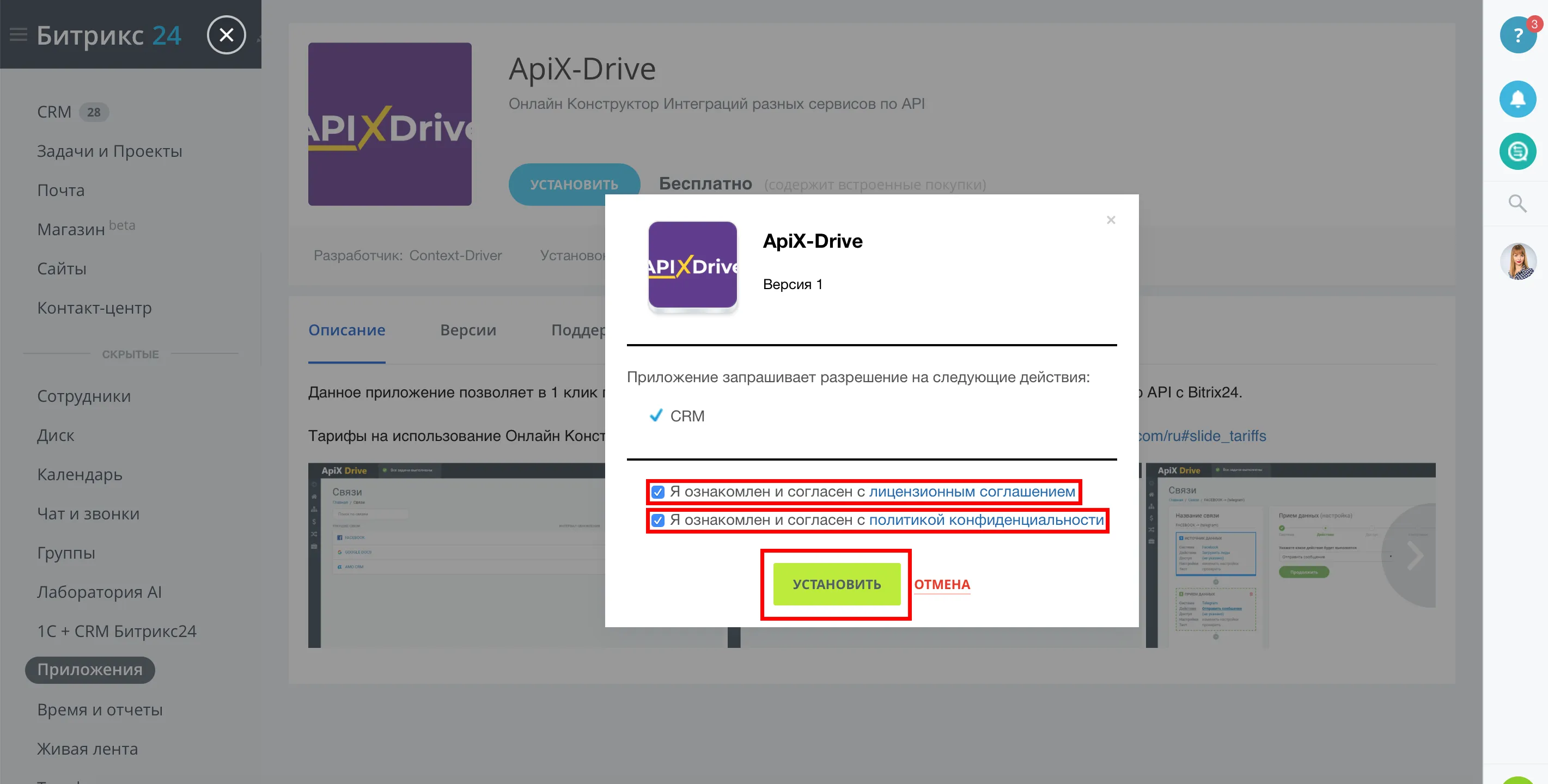Click the ОТМЕНА link

[942, 585]
